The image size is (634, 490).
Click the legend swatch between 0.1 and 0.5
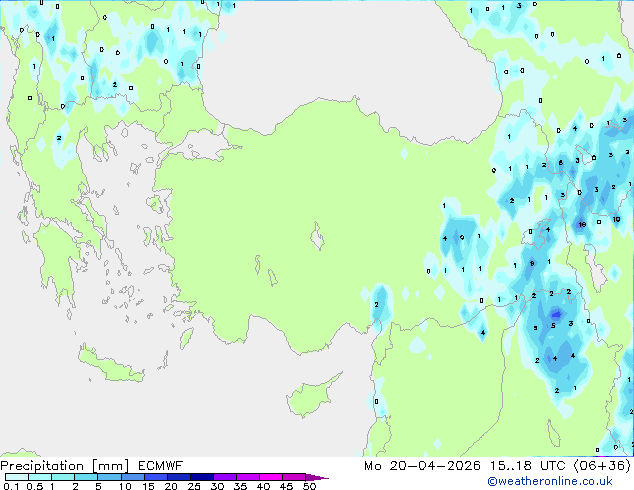[17, 477]
